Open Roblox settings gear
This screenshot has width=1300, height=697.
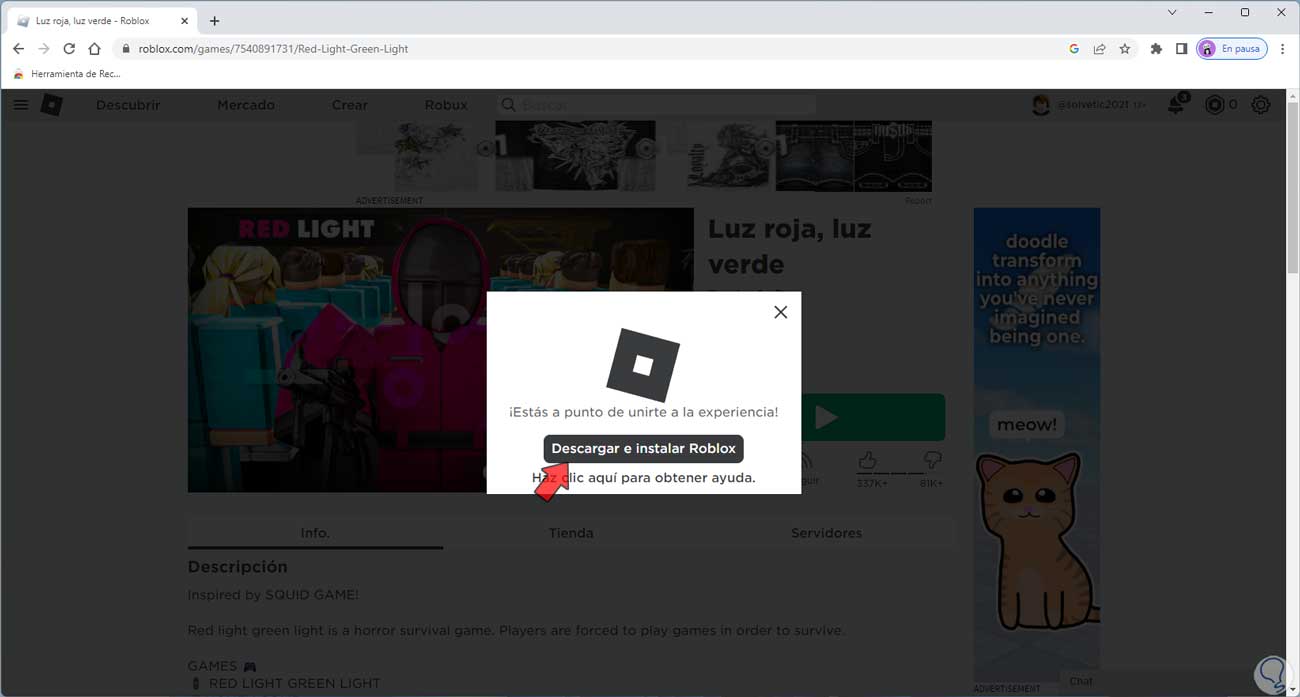click(1261, 105)
